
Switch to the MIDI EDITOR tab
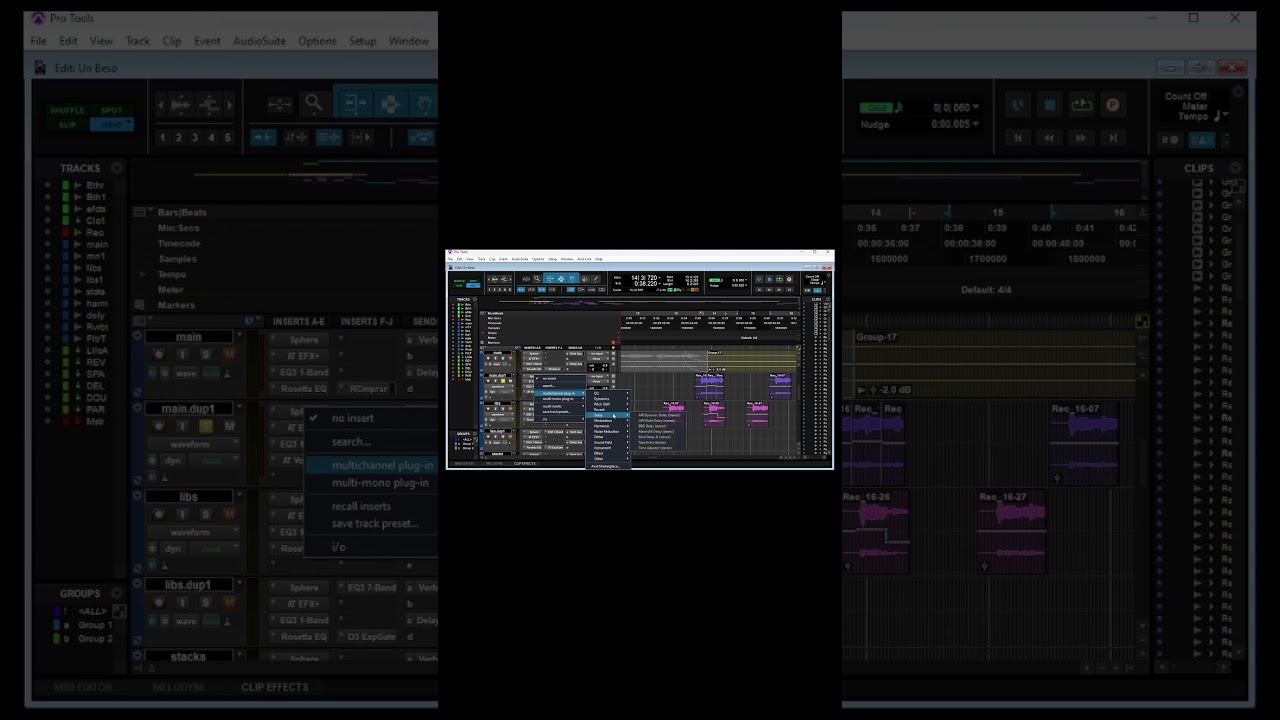[464, 463]
